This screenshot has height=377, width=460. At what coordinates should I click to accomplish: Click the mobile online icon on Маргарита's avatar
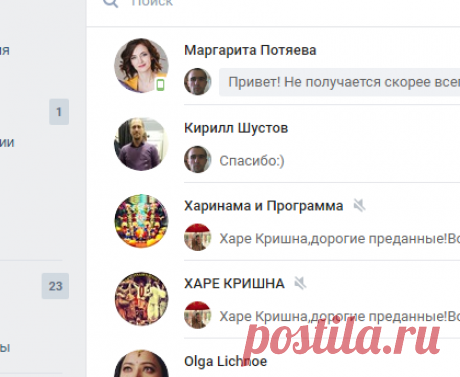point(160,85)
